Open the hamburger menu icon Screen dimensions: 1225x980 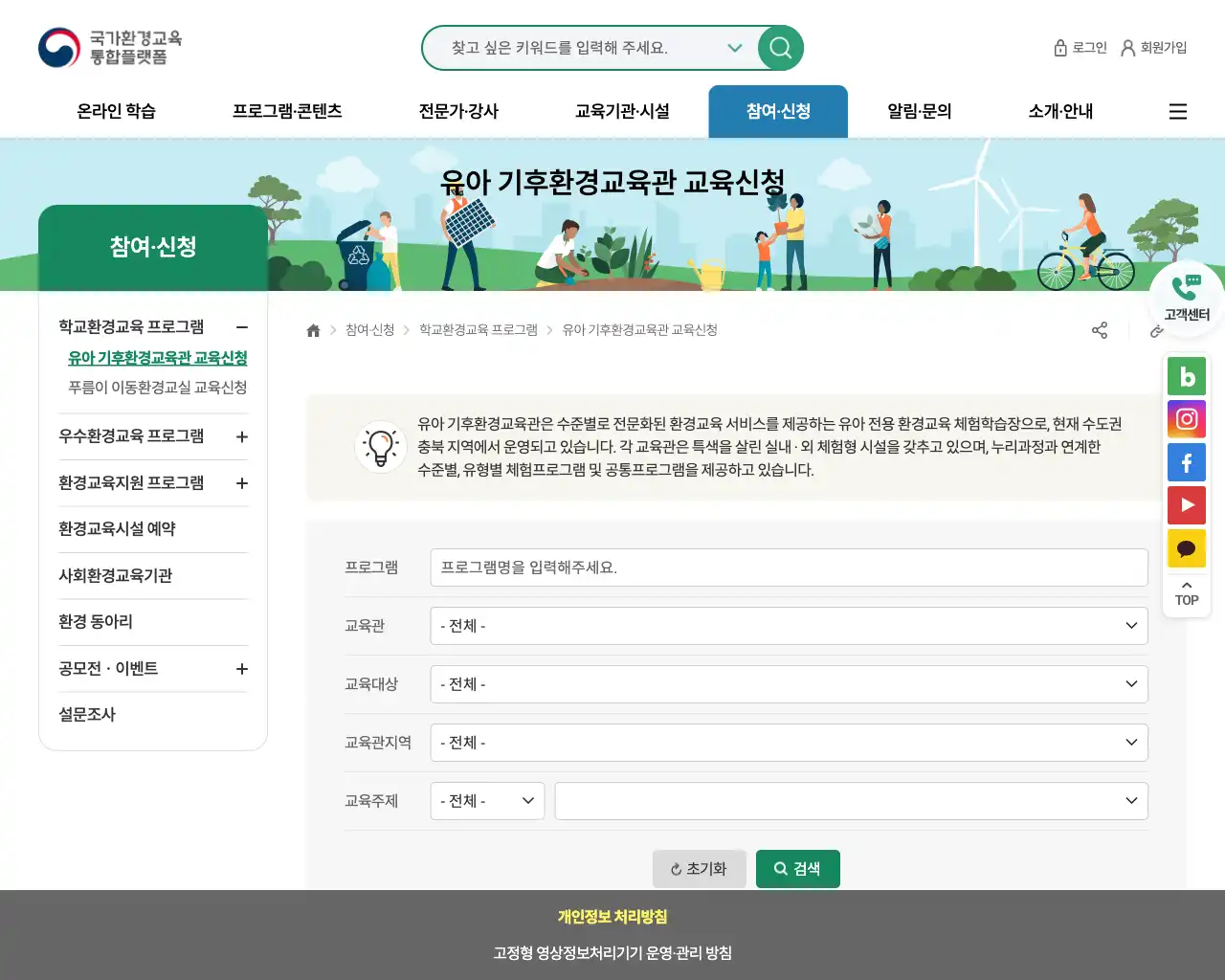1177,112
